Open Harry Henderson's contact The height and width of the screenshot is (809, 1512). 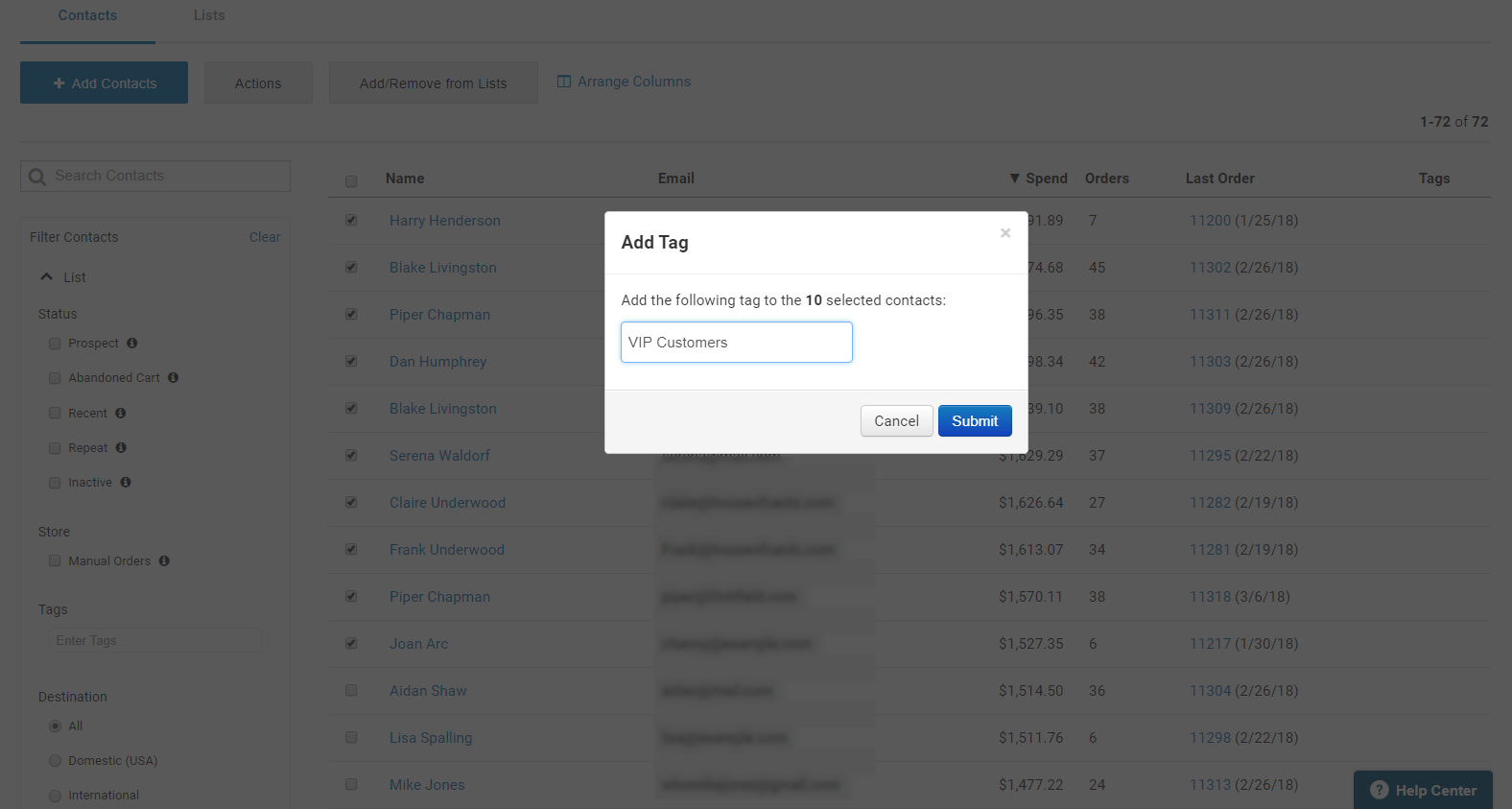click(445, 221)
